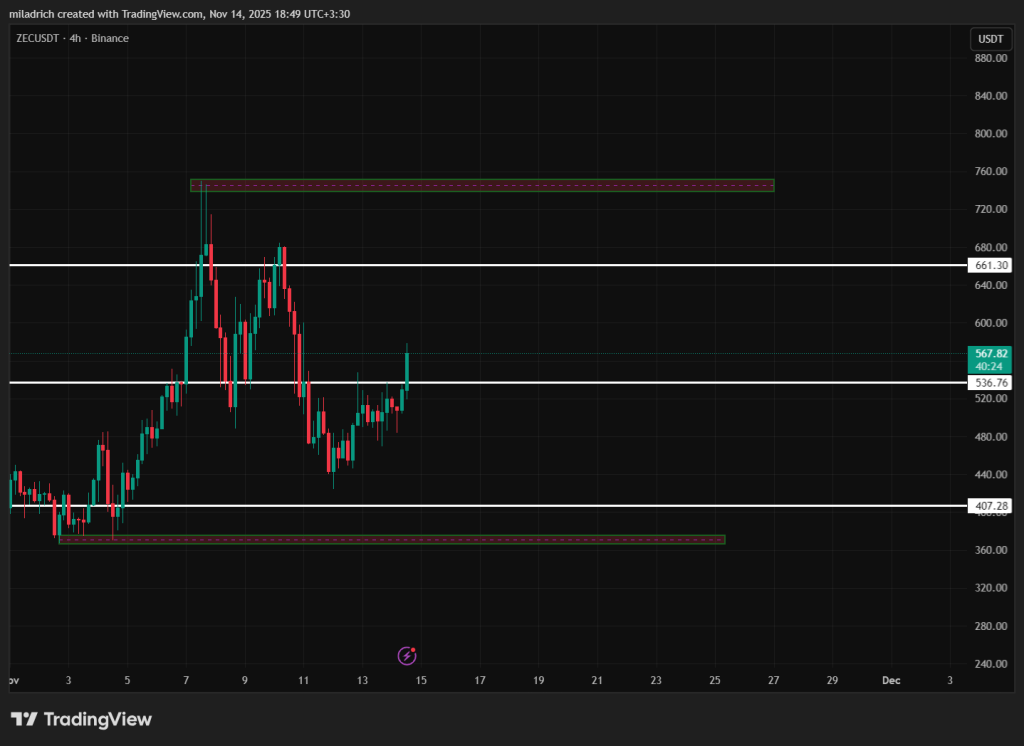Click the TradingView logo at bottom-left
This screenshot has height=746, width=1024.
81,719
